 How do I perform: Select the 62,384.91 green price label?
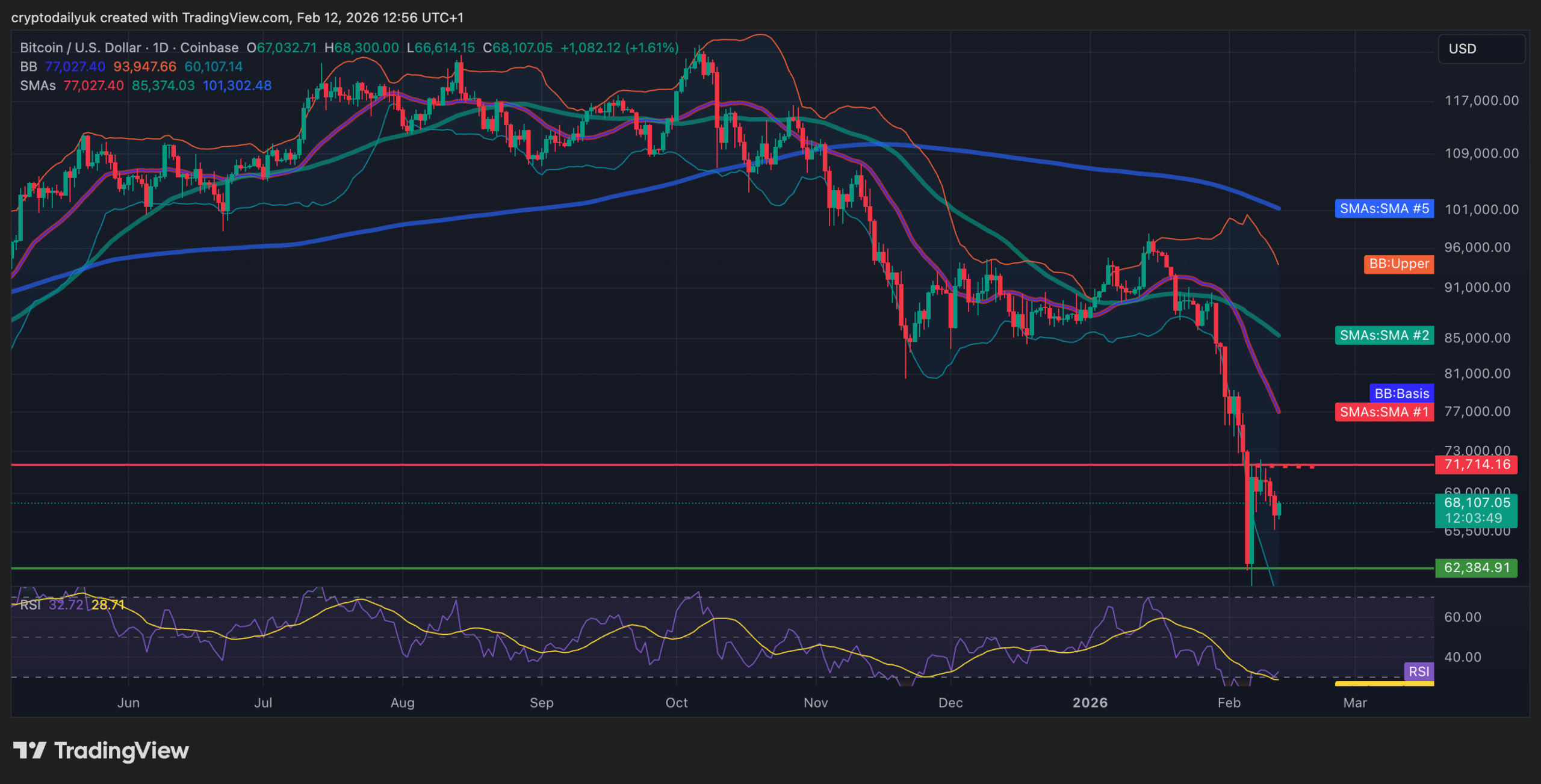pos(1476,568)
